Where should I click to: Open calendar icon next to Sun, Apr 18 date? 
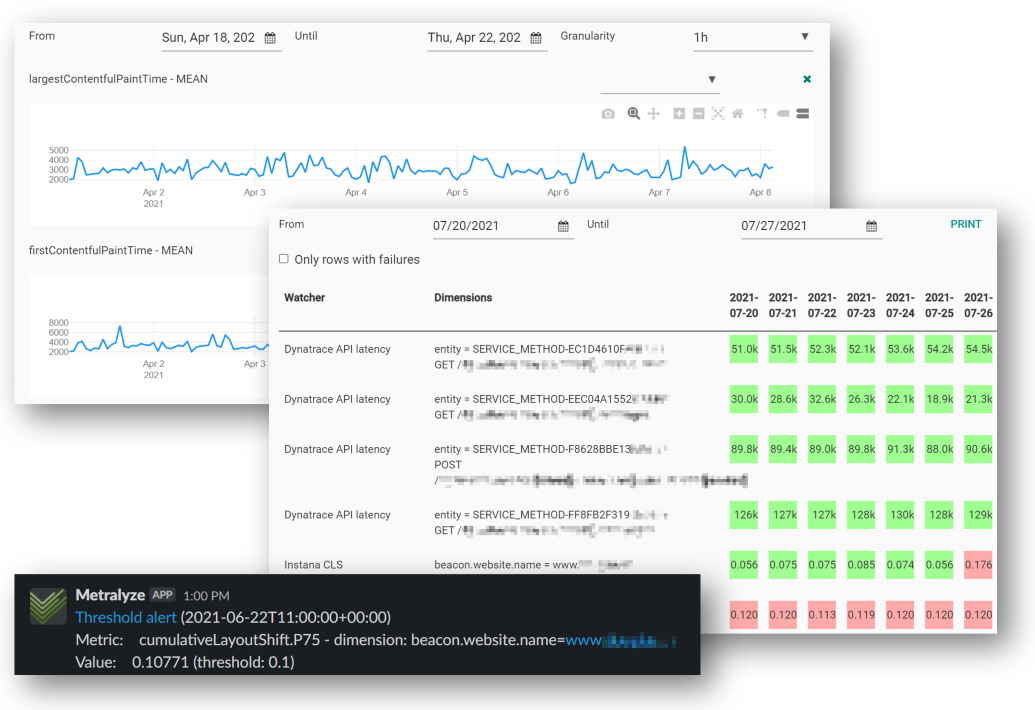(270, 38)
